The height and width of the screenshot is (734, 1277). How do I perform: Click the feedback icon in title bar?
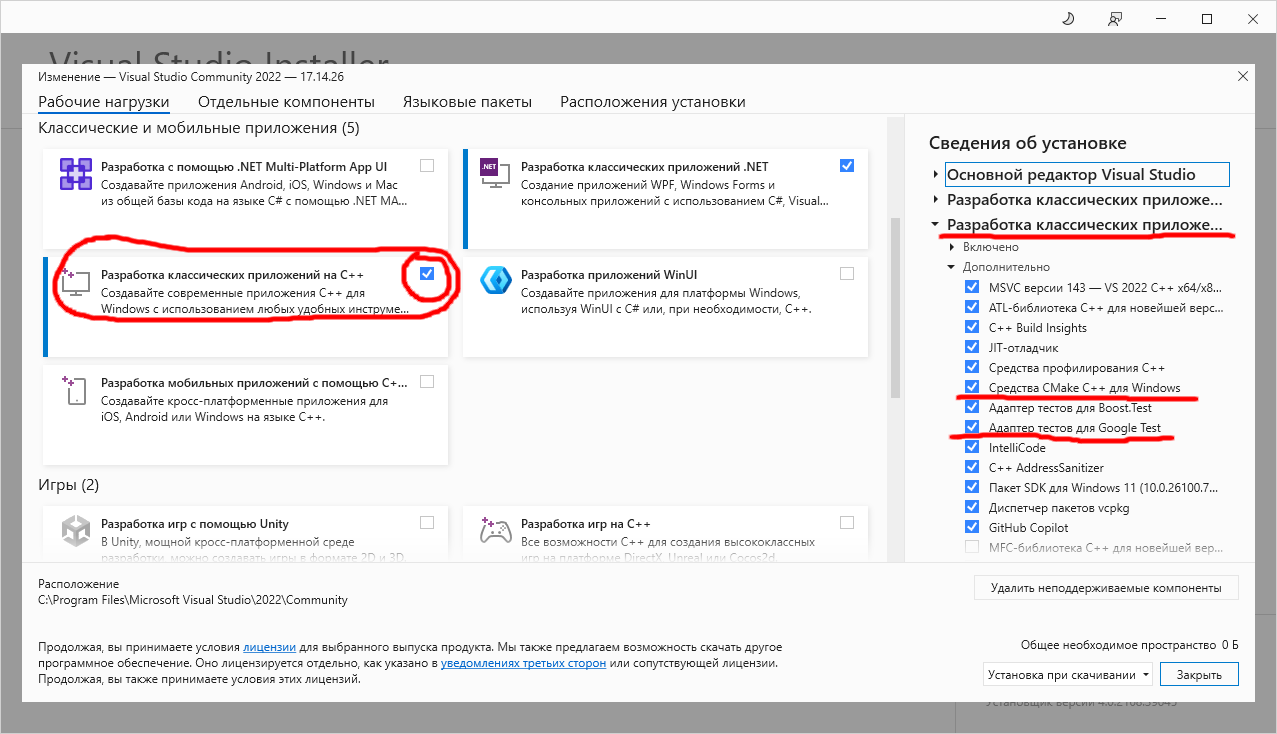(x=1115, y=19)
